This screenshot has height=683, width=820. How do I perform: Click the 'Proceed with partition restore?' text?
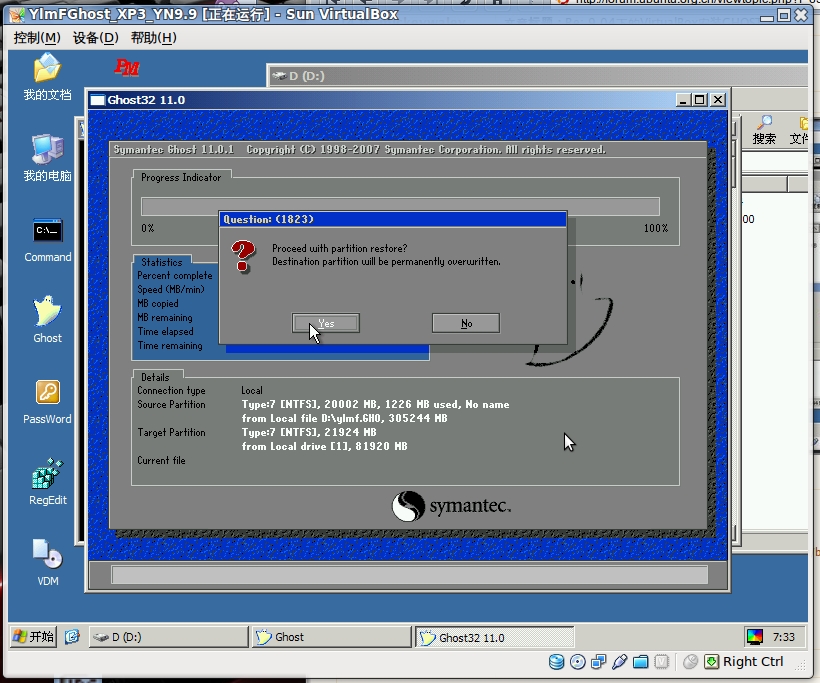tap(339, 248)
